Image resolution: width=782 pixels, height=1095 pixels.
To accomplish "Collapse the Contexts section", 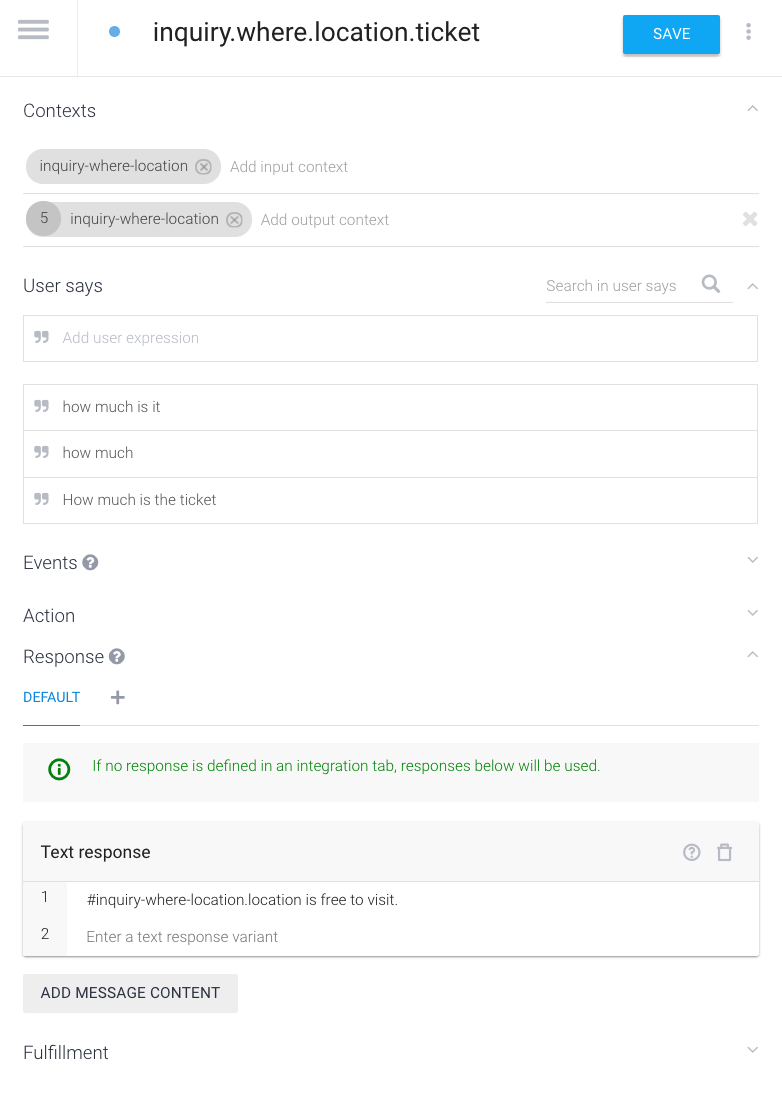I will click(752, 109).
